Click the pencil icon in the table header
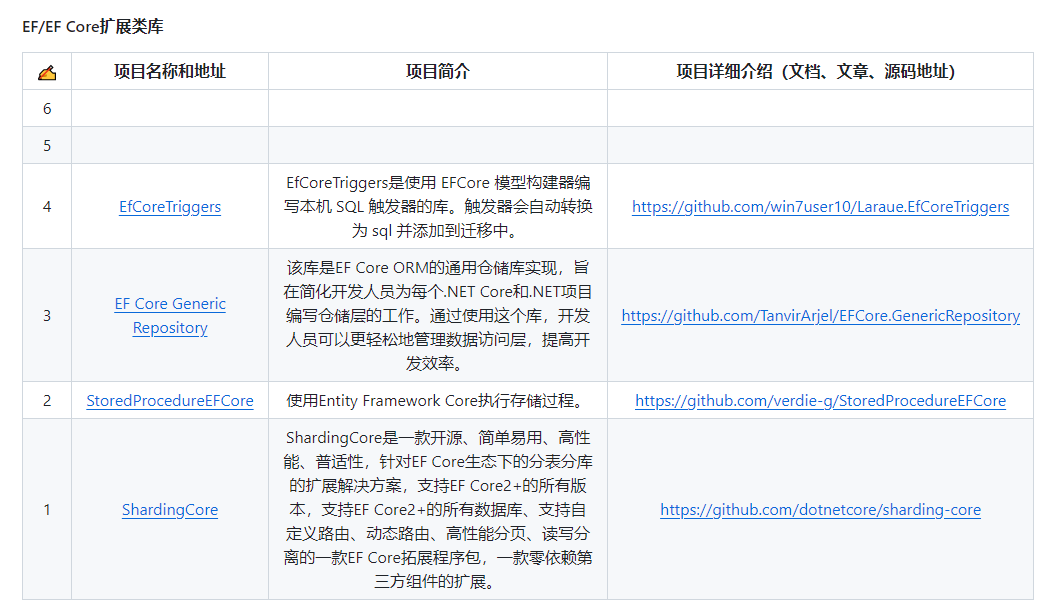The height and width of the screenshot is (609, 1047). (46, 70)
